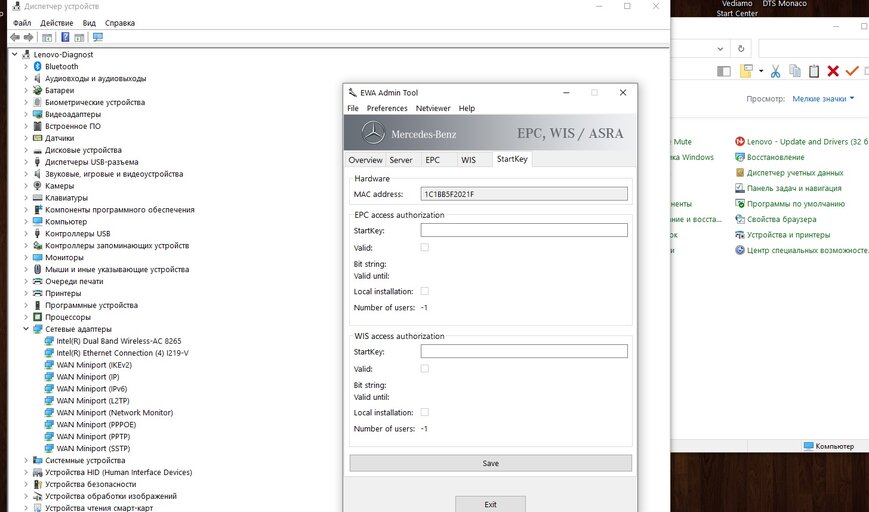Click the red X Delete icon
869x512 pixels.
(832, 71)
